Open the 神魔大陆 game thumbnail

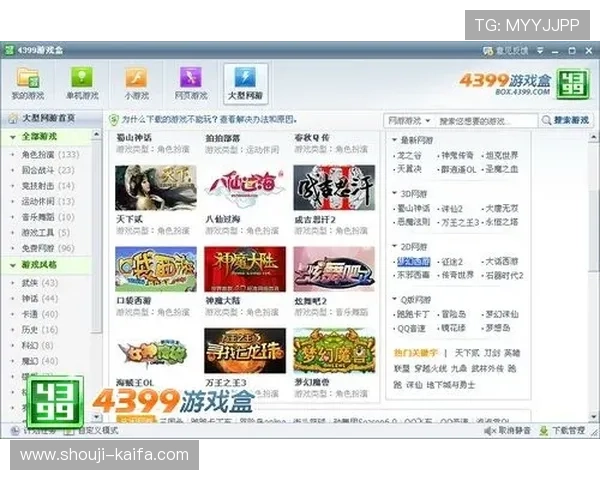[x=245, y=269]
